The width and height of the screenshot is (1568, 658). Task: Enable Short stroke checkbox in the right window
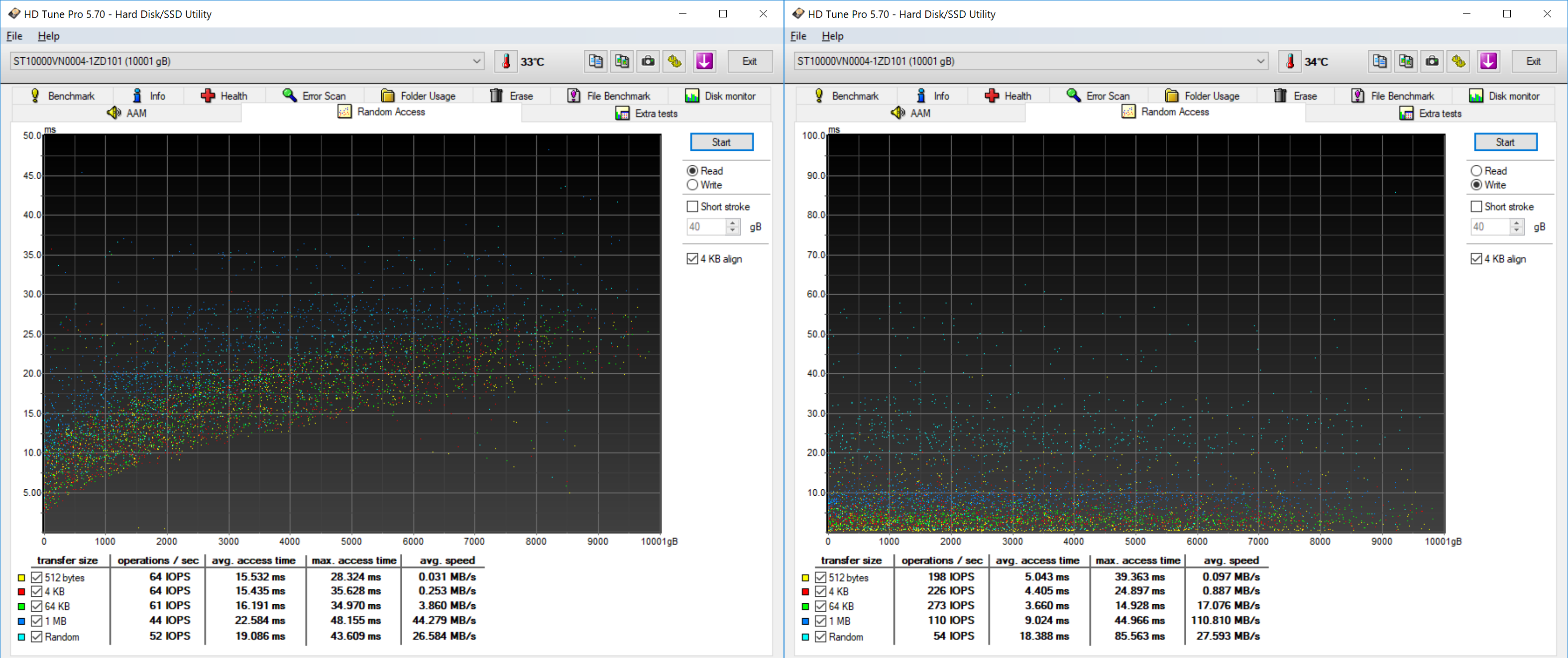click(x=1476, y=207)
